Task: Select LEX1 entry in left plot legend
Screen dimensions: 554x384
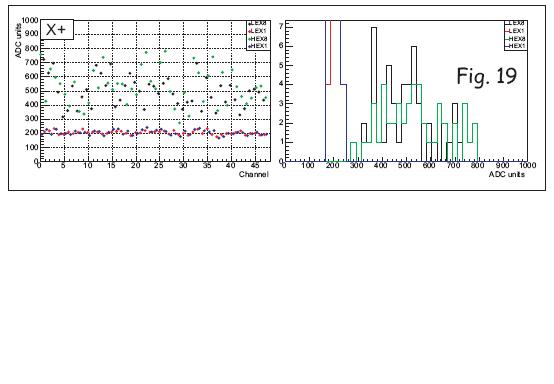Action: (x=258, y=31)
